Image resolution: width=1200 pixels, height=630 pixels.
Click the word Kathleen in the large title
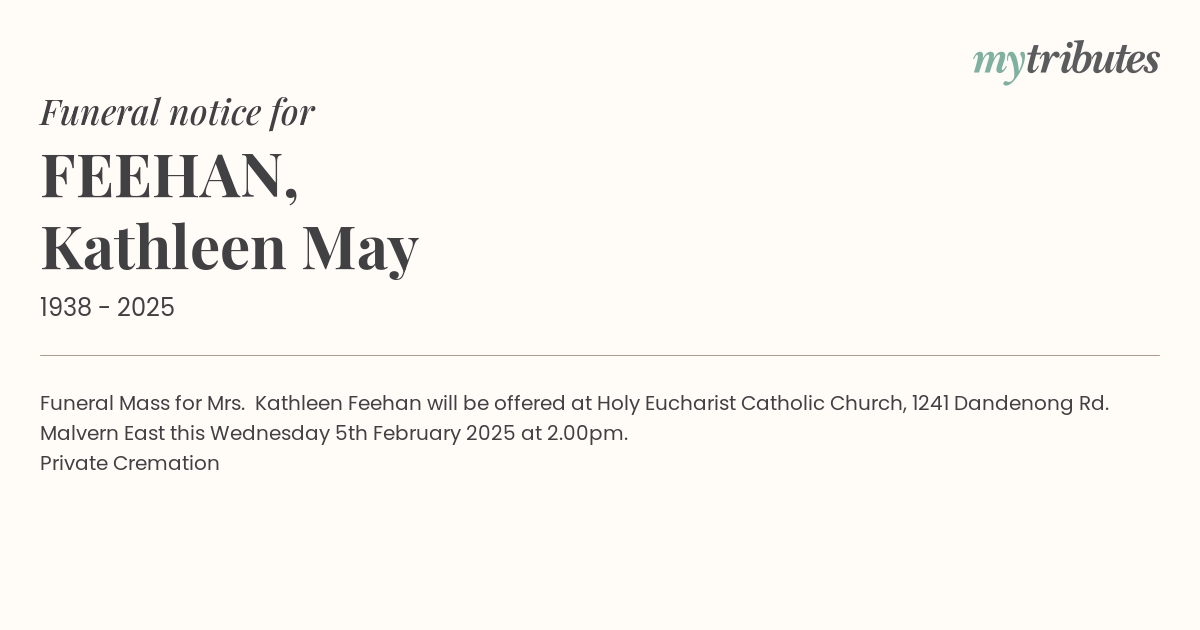pos(163,247)
